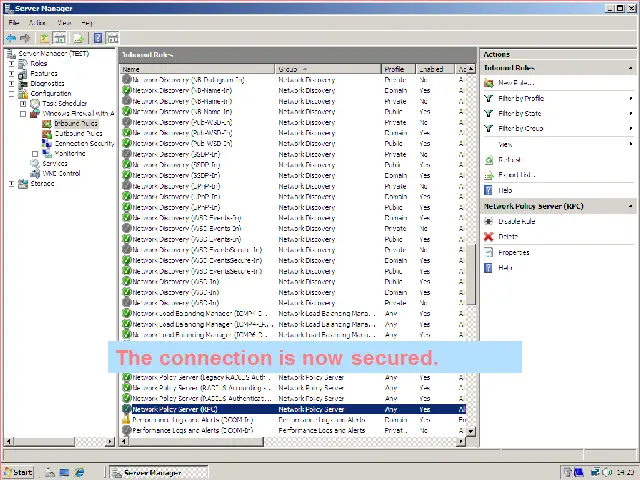Screen dimensions: 640x480
Task: Sort rules by the Group column header
Action: click(x=329, y=69)
